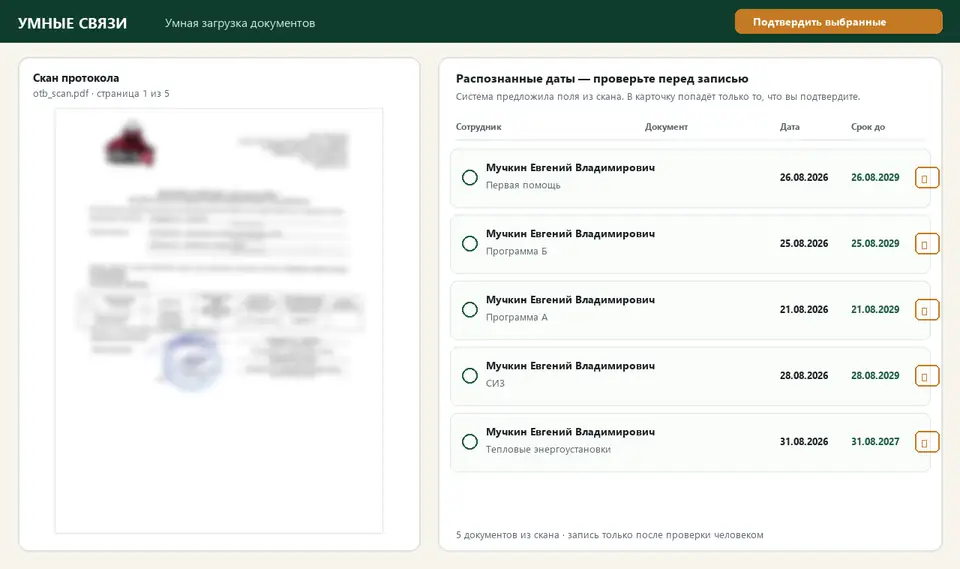Click the Документ column header
The image size is (960, 569).
(666, 127)
